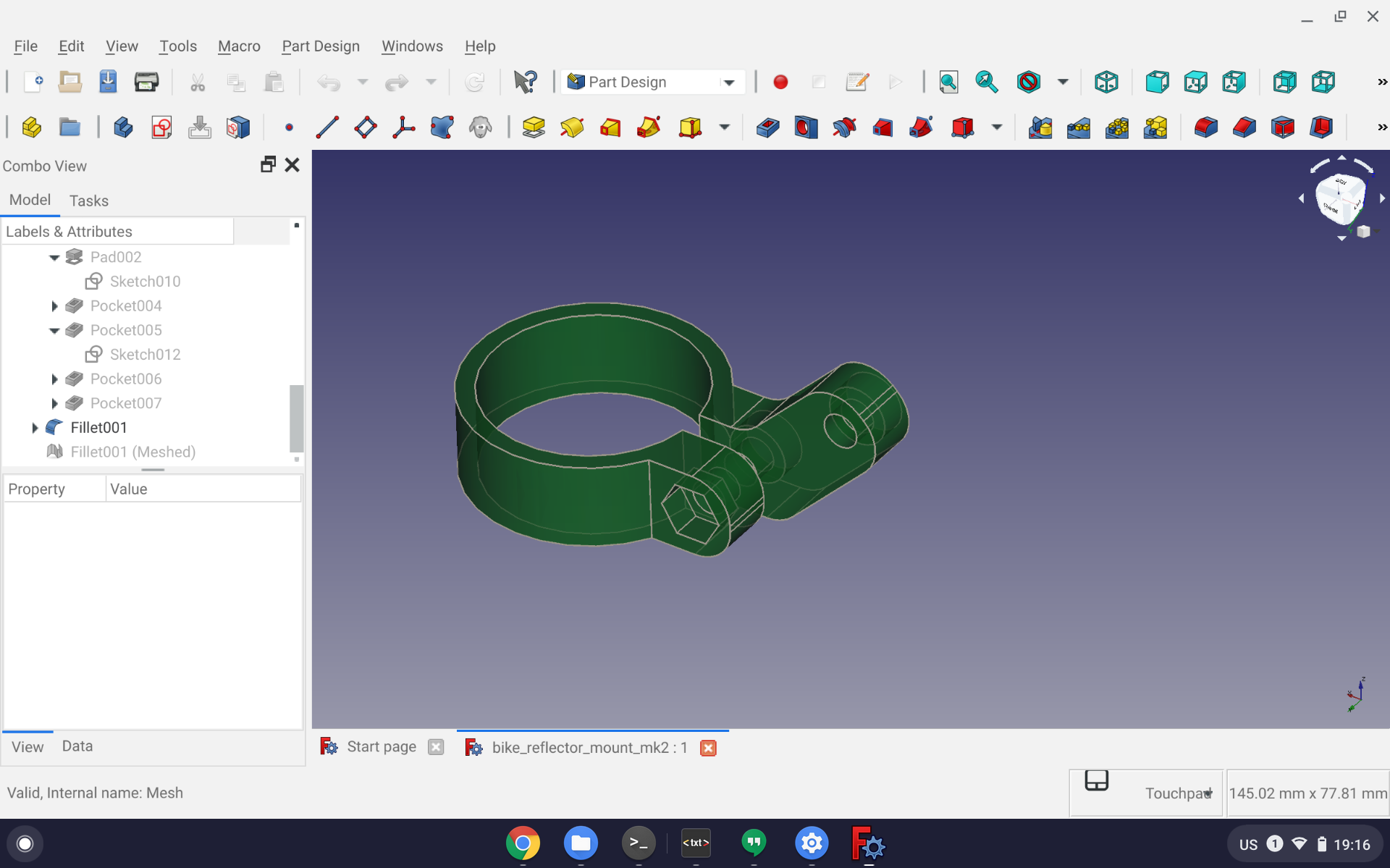Screen dimensions: 1390x868
Task: Click the Print icon
Action: (x=146, y=82)
